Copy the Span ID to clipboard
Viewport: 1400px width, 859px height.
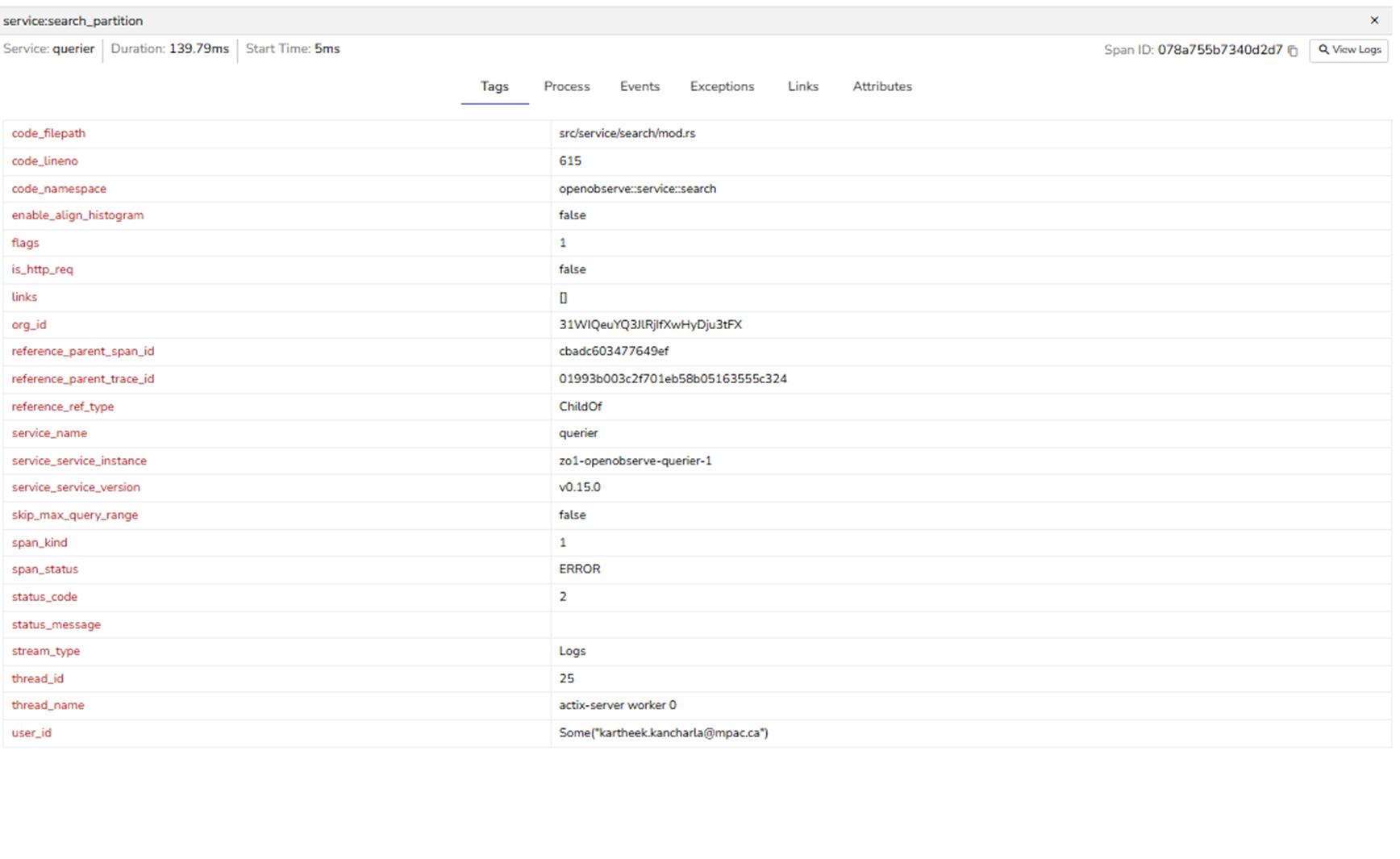pos(1293,51)
